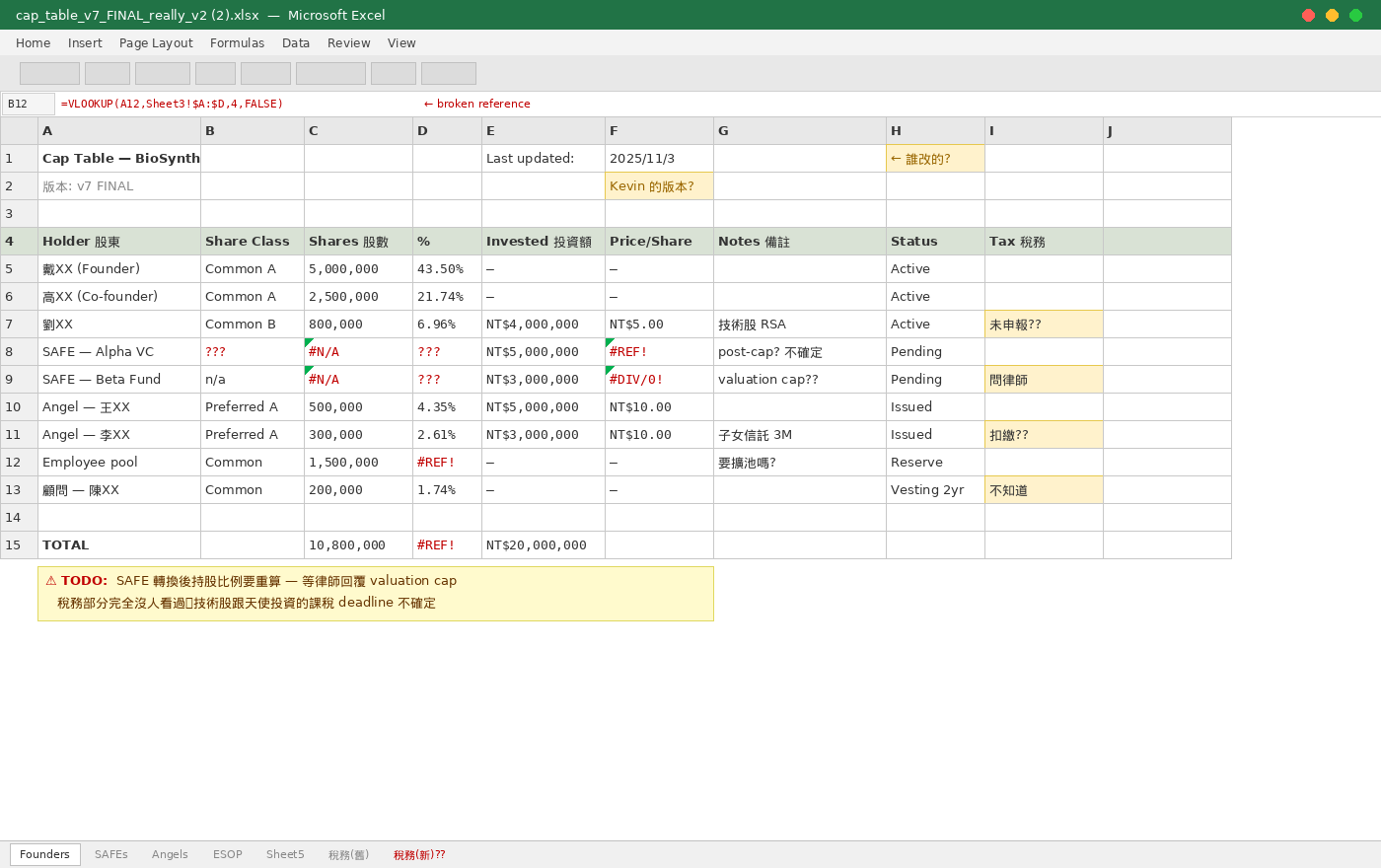Open the Data tab
The width and height of the screenshot is (1381, 868).
pyautogui.click(x=296, y=43)
